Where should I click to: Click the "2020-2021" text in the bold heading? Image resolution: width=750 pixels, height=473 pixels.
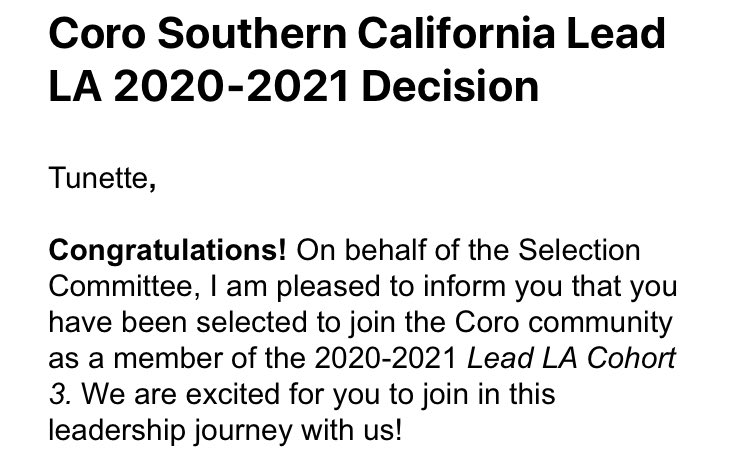coord(231,87)
